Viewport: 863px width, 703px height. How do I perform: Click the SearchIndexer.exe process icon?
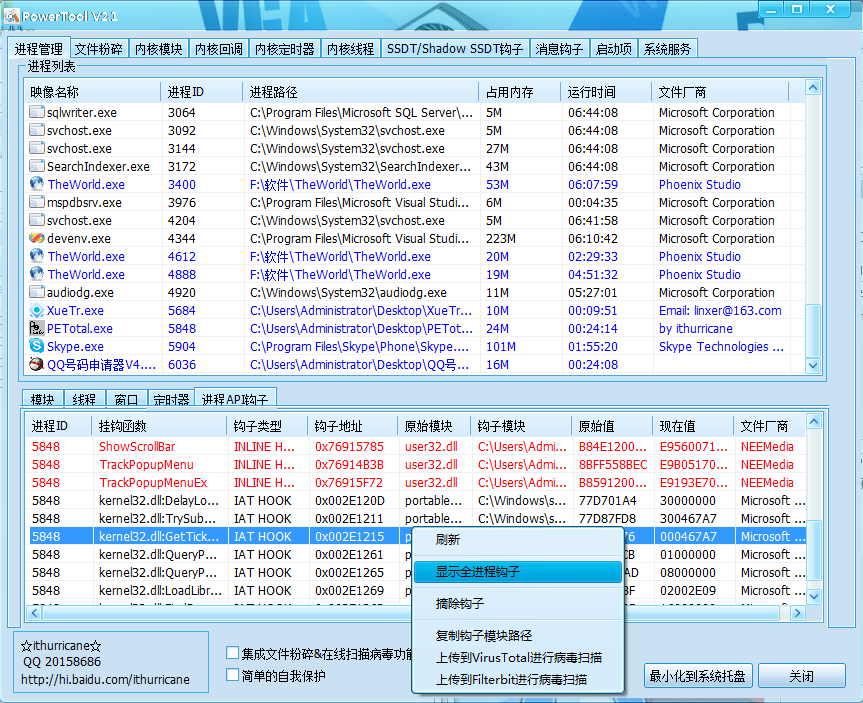coord(36,166)
